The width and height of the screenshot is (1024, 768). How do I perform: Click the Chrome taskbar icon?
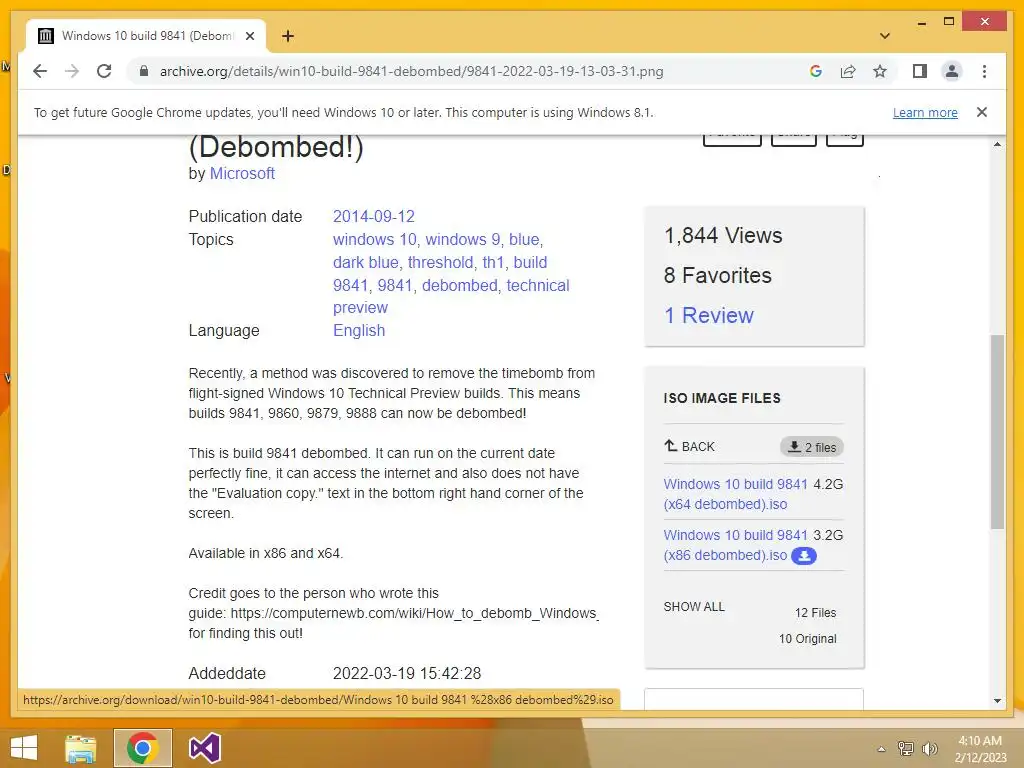pos(142,748)
